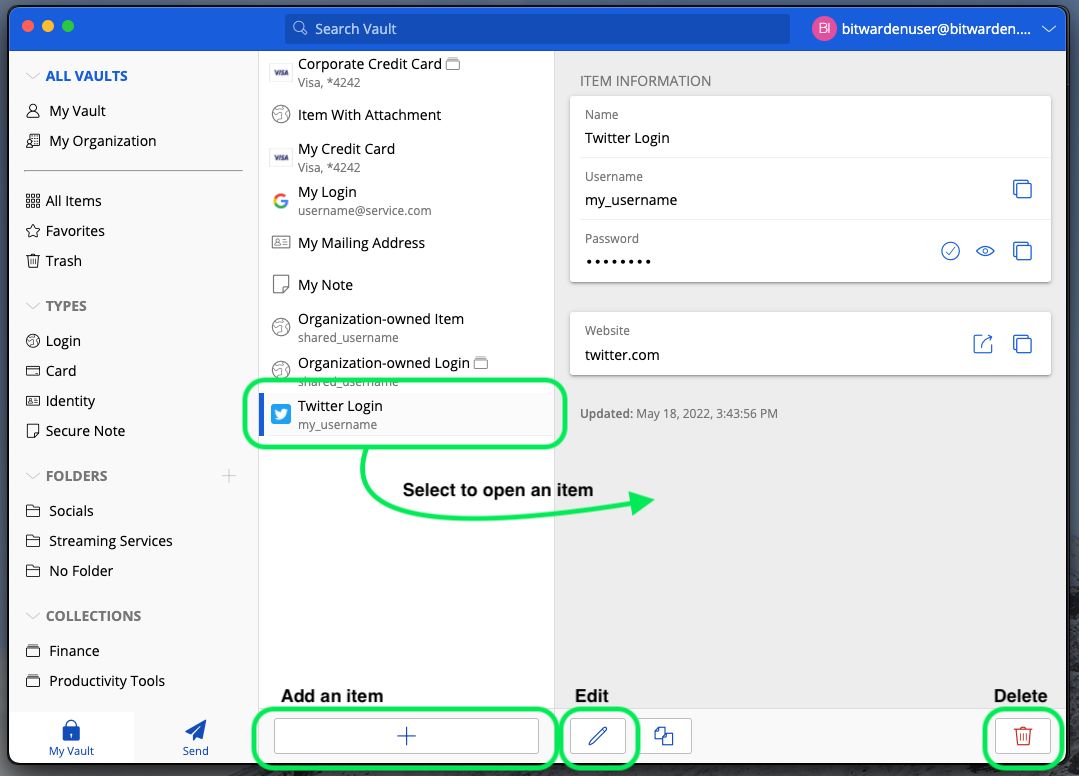Viewport: 1079px width, 776px height.
Task: Delete the Twitter Login item
Action: pyautogui.click(x=1023, y=736)
